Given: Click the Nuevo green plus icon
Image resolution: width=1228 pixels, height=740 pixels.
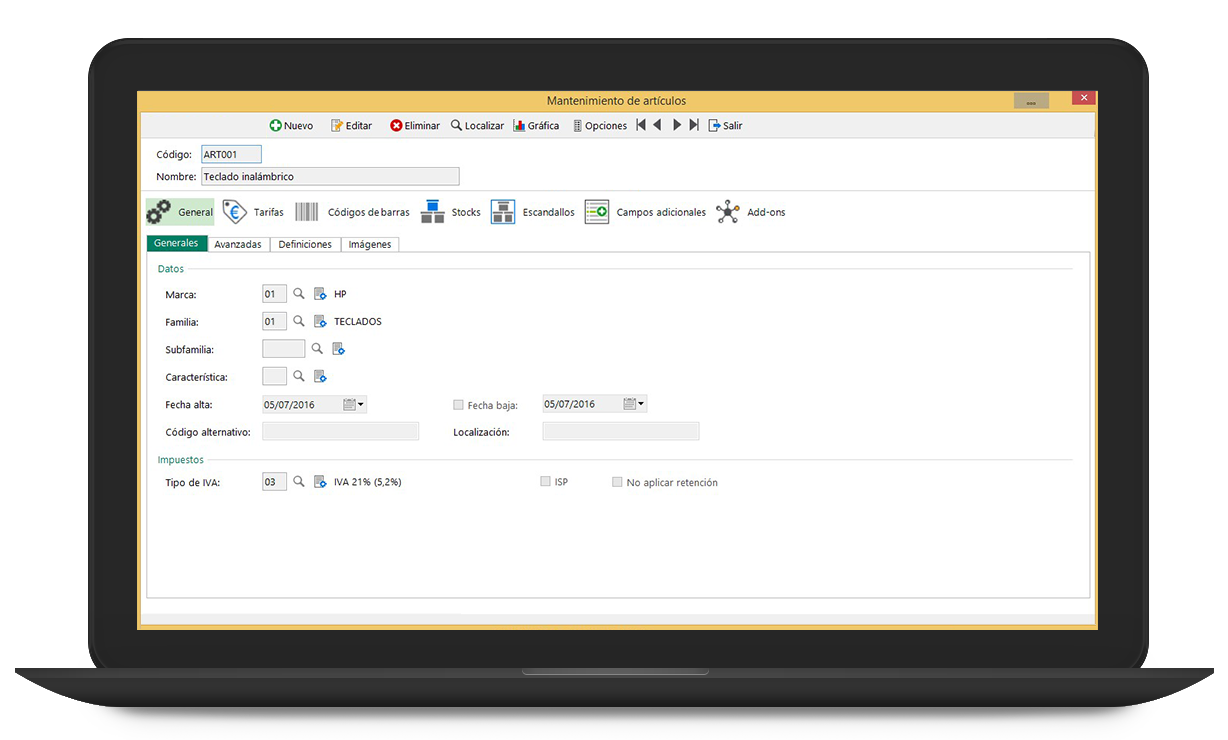Looking at the screenshot, I should pos(275,126).
